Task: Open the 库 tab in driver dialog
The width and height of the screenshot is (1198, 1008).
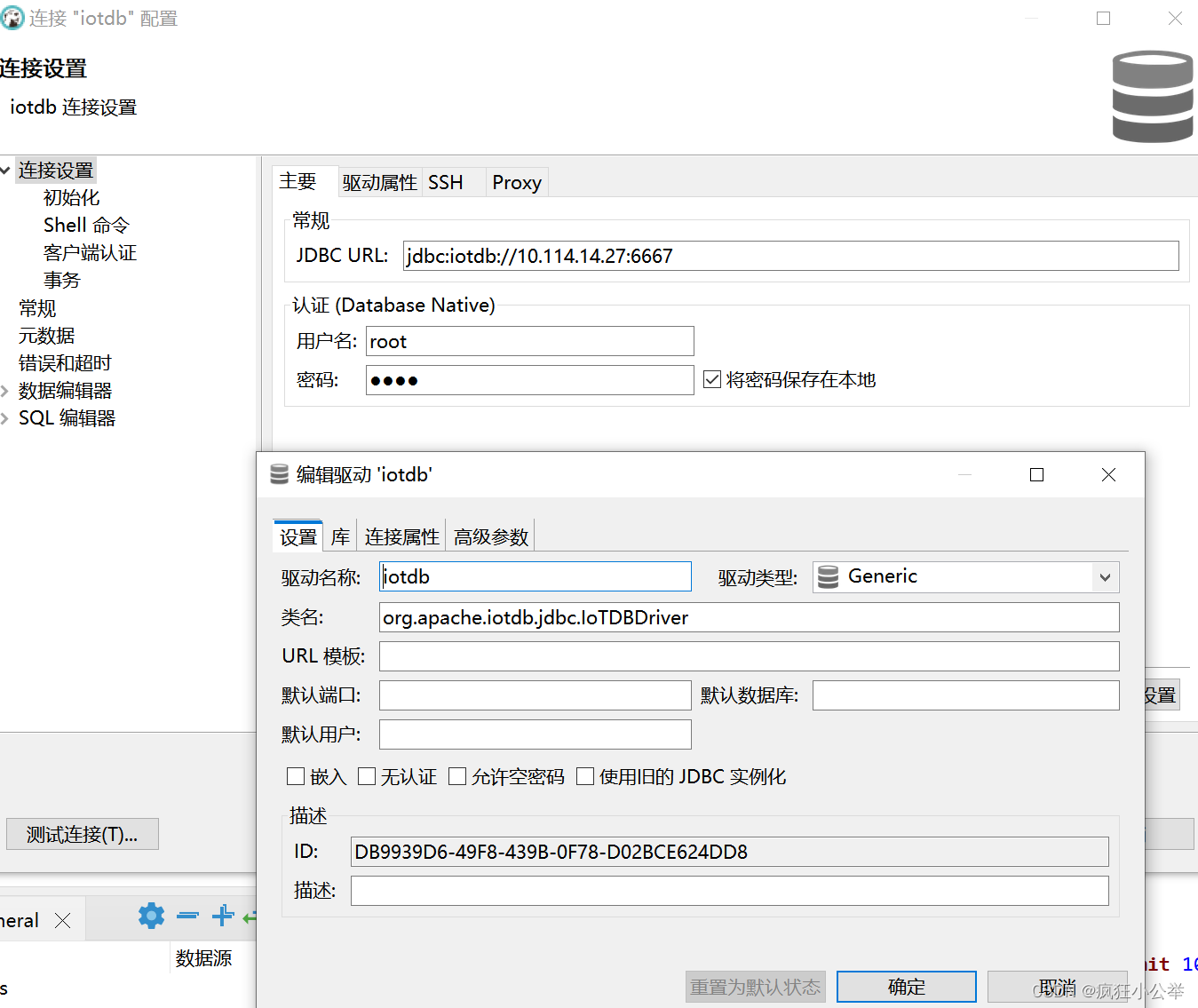Action: 340,536
